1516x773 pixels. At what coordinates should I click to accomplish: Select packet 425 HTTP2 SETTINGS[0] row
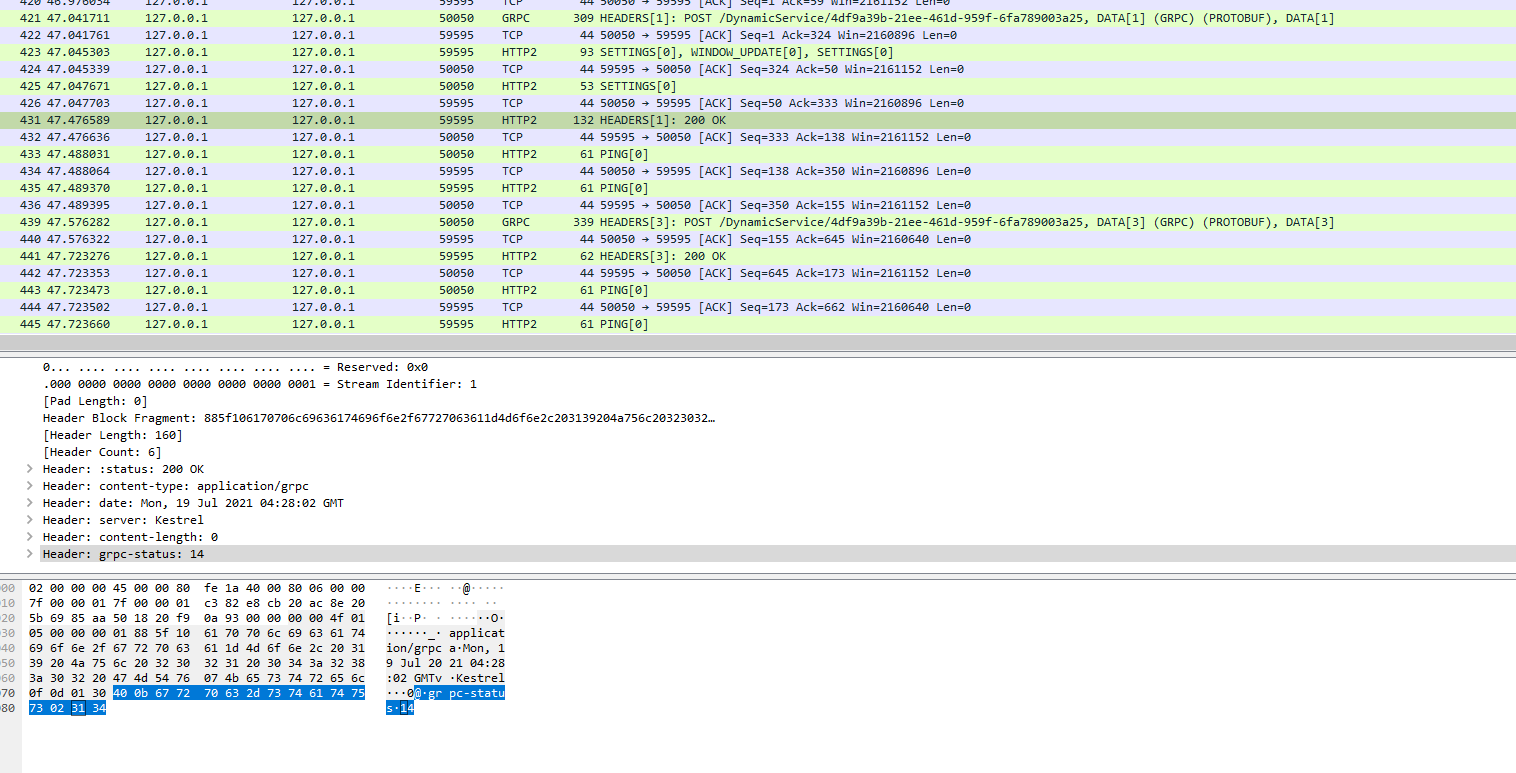coord(700,87)
